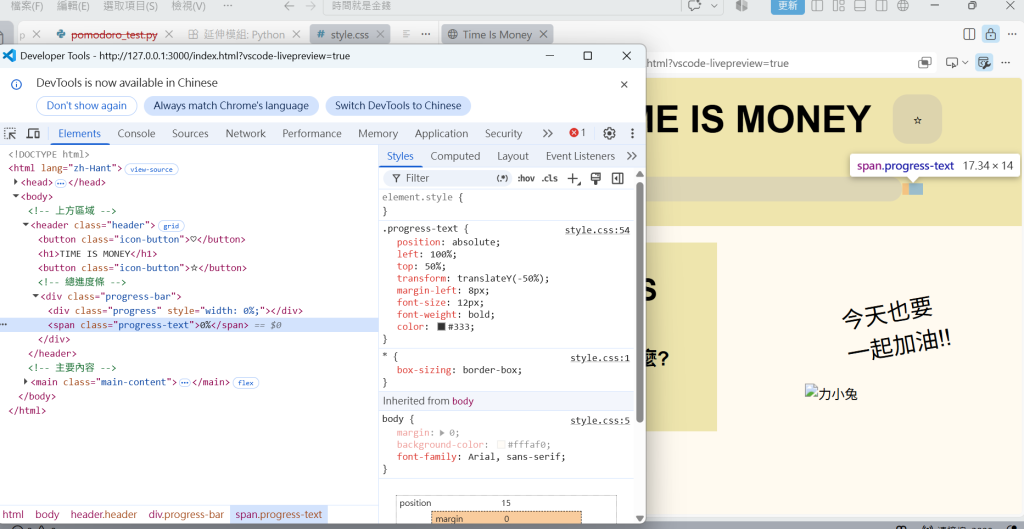Expand the head element node
Image resolution: width=1024 pixels, height=529 pixels.
[16, 182]
